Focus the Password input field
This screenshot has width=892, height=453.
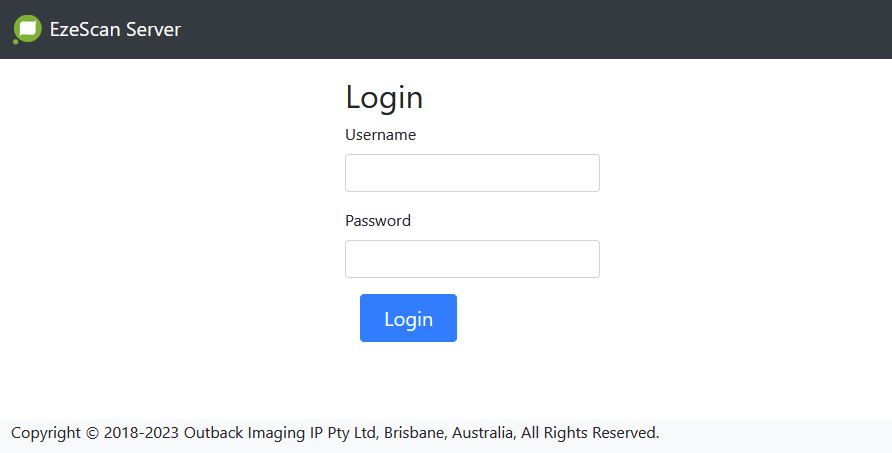472,259
